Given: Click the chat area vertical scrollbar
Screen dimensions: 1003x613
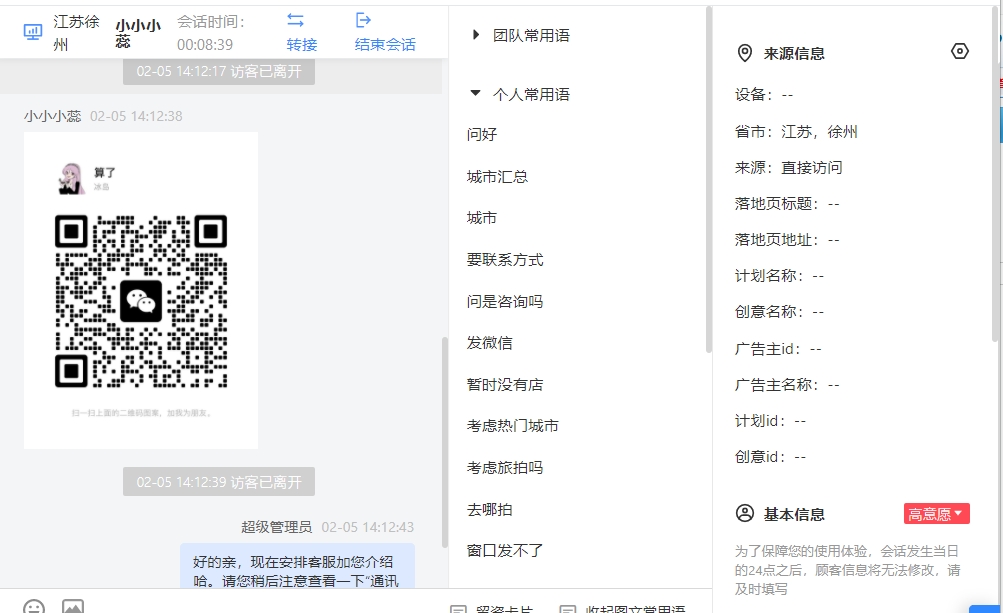Looking at the screenshot, I should click(445, 442).
